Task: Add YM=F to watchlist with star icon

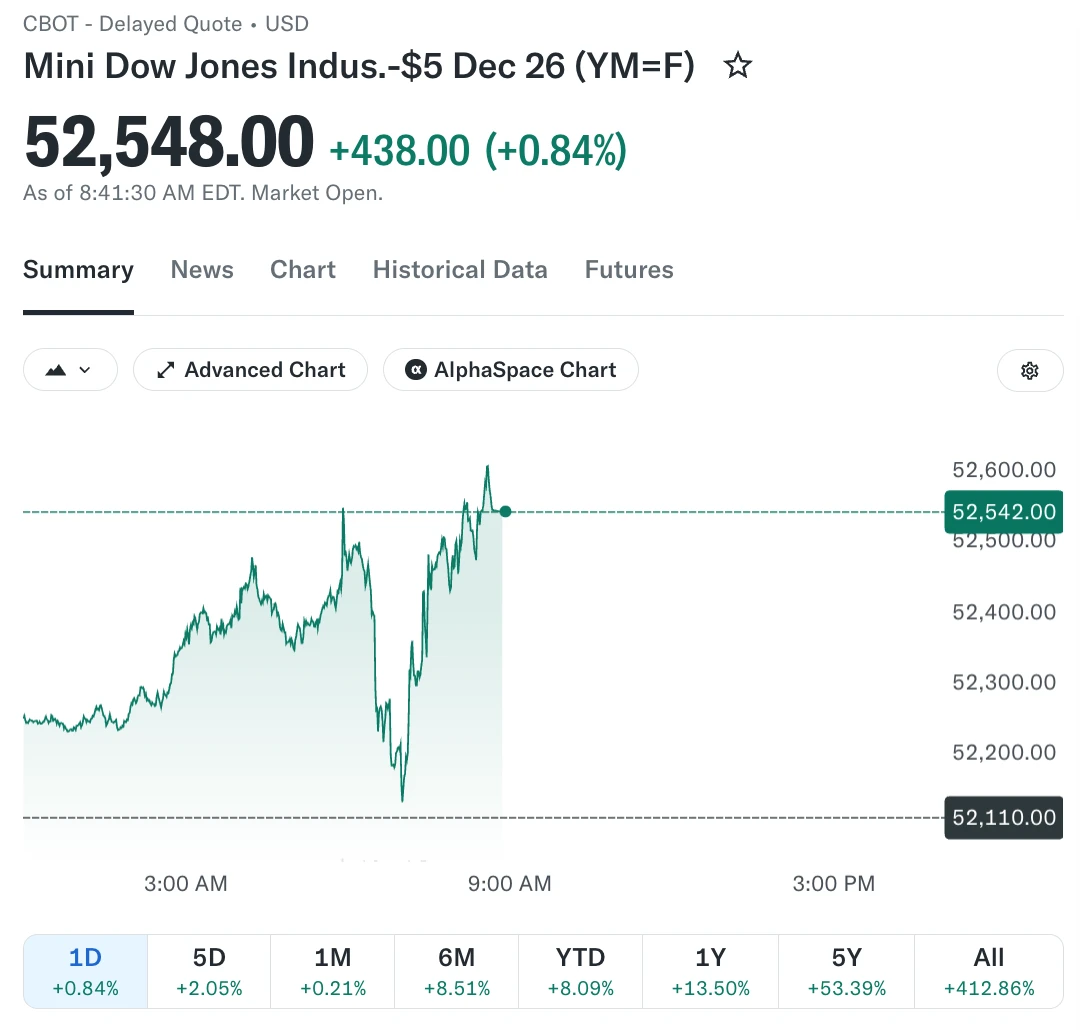Action: (738, 66)
